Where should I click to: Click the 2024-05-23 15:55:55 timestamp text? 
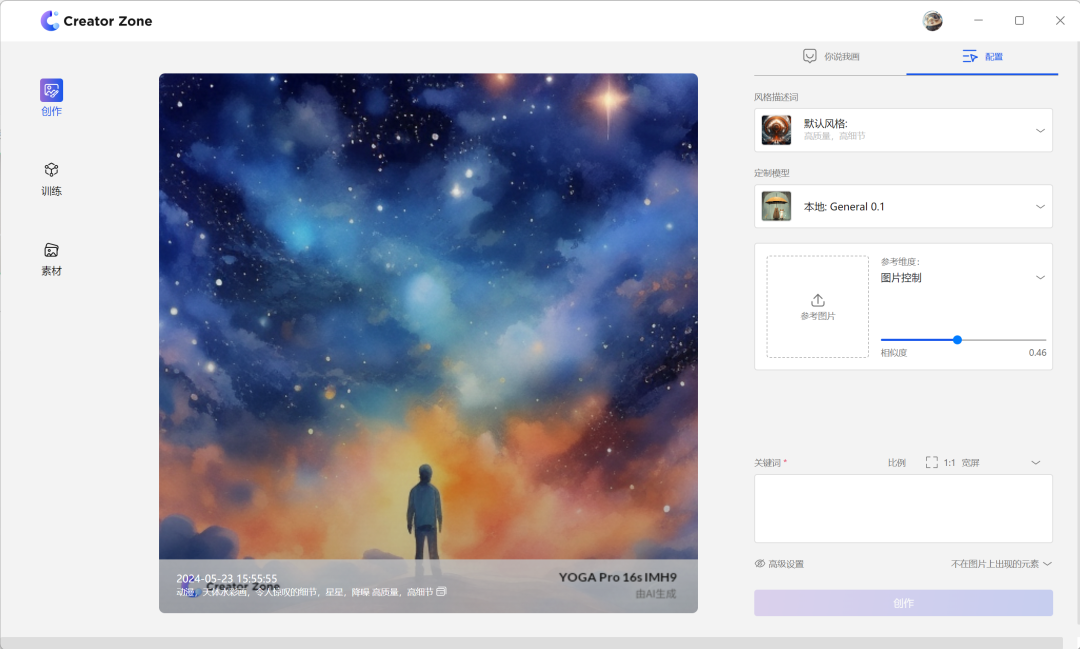[x=227, y=578]
